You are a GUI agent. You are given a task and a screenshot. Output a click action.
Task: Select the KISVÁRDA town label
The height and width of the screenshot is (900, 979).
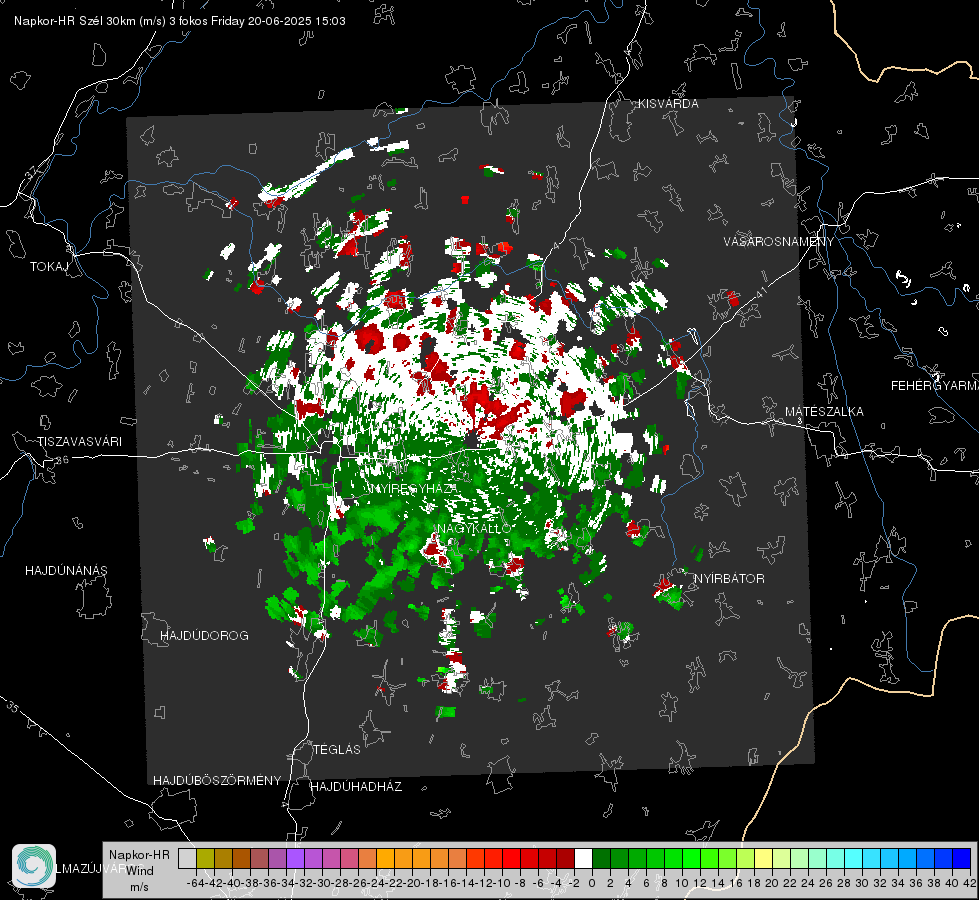pyautogui.click(x=668, y=104)
